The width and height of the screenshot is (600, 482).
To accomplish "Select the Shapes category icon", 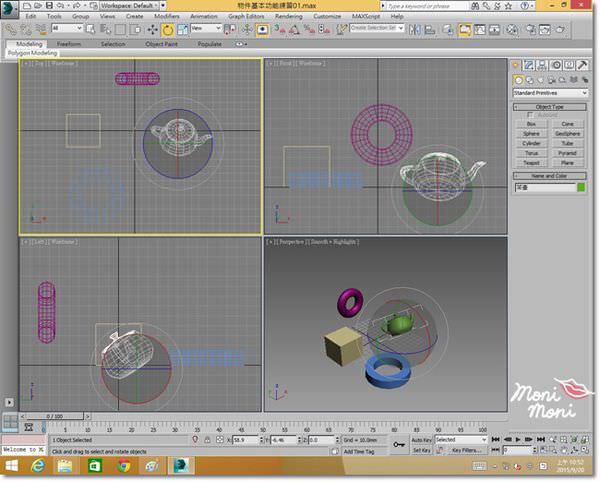I will (x=529, y=80).
